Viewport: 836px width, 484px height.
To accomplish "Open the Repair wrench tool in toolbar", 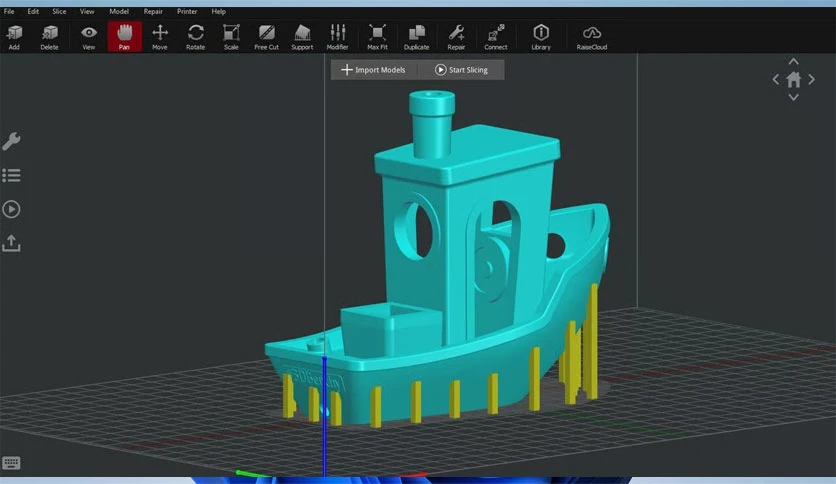I will click(x=456, y=37).
